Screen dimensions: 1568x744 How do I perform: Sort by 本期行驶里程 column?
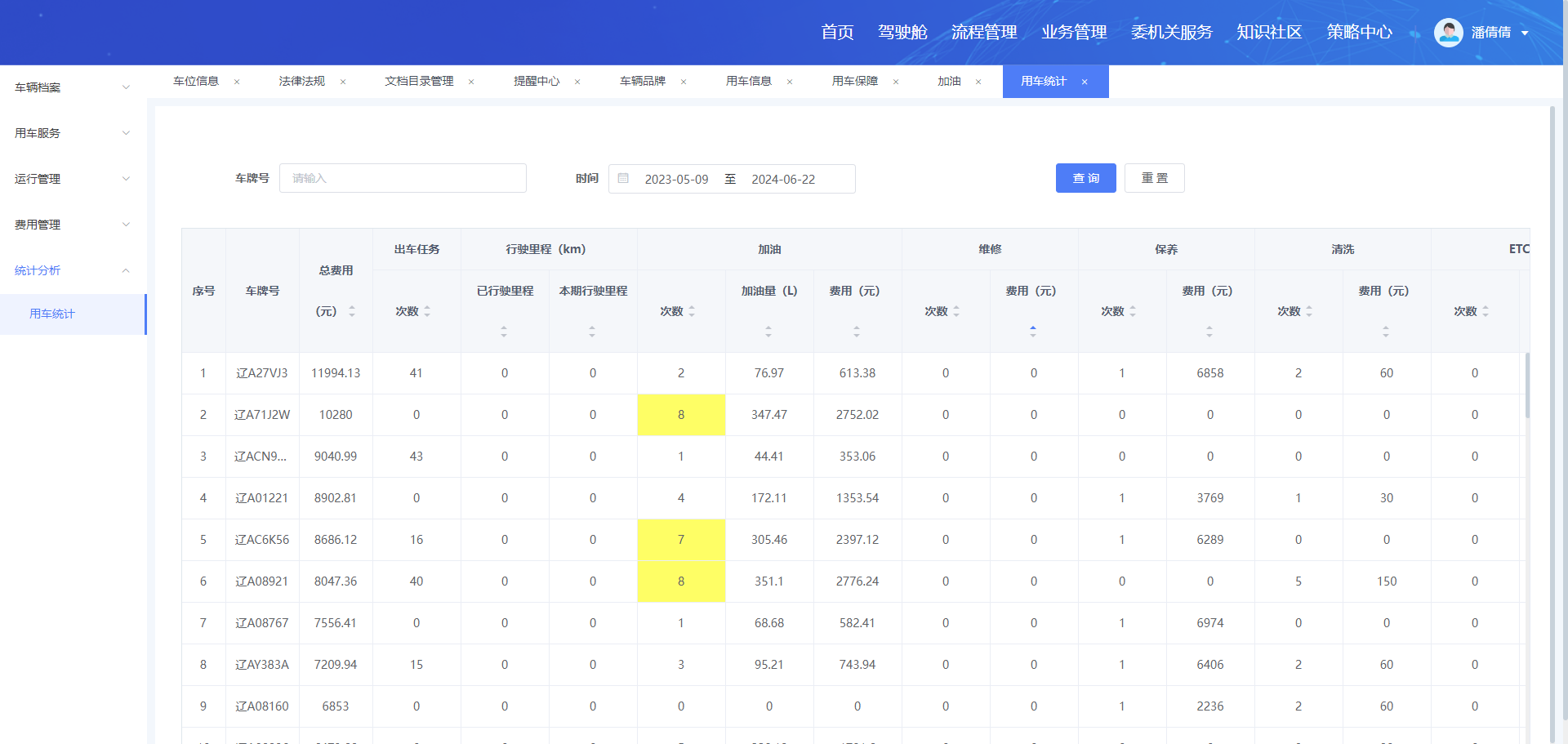[592, 332]
